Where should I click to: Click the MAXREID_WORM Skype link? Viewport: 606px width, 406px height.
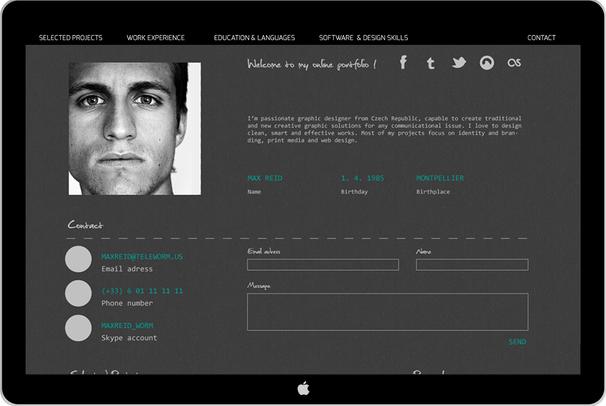127,326
